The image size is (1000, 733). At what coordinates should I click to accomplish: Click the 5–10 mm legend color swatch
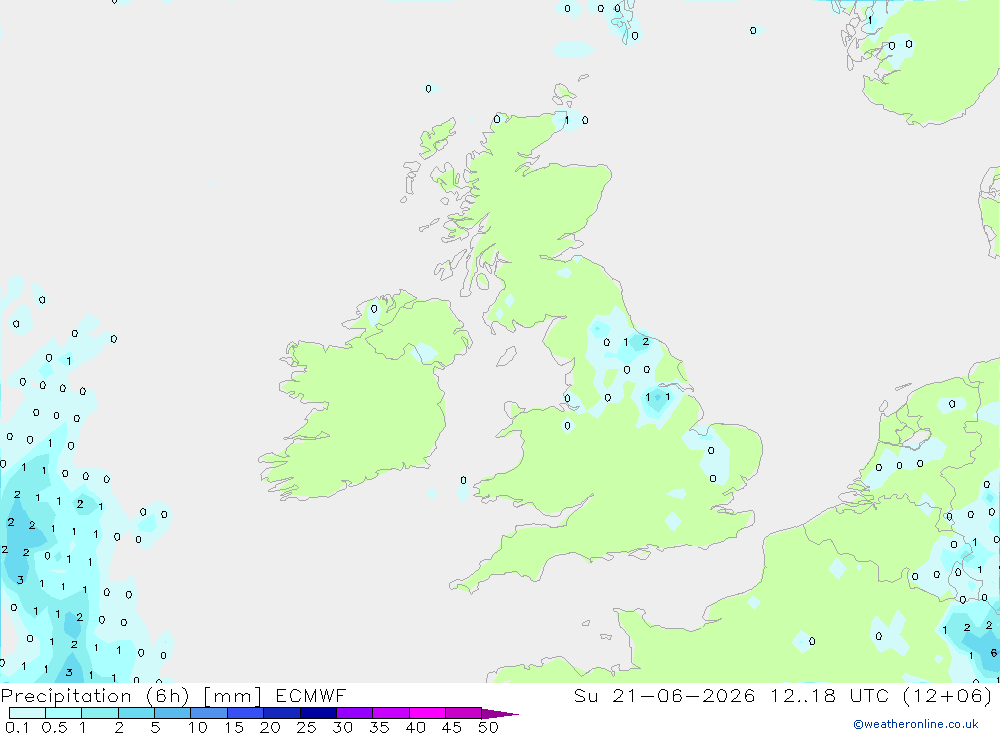coord(172,713)
